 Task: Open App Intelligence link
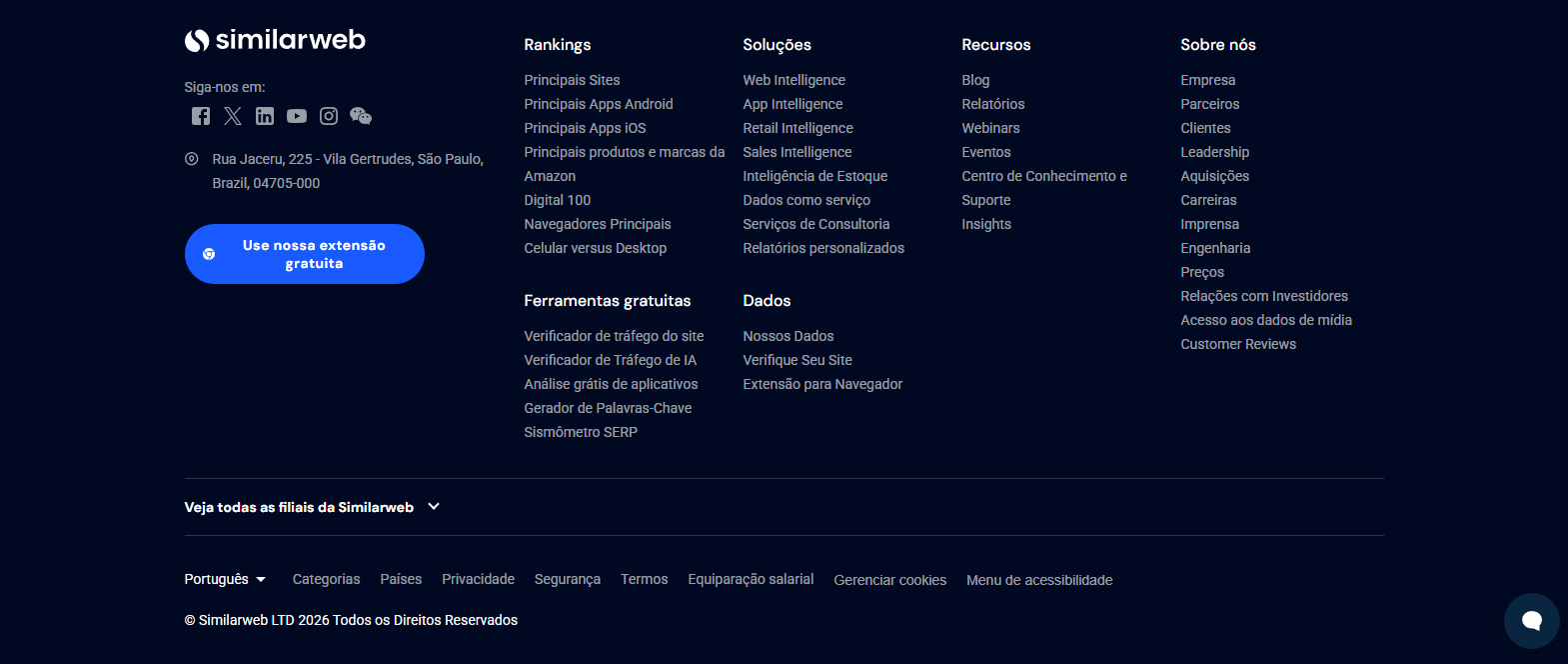[x=792, y=104]
